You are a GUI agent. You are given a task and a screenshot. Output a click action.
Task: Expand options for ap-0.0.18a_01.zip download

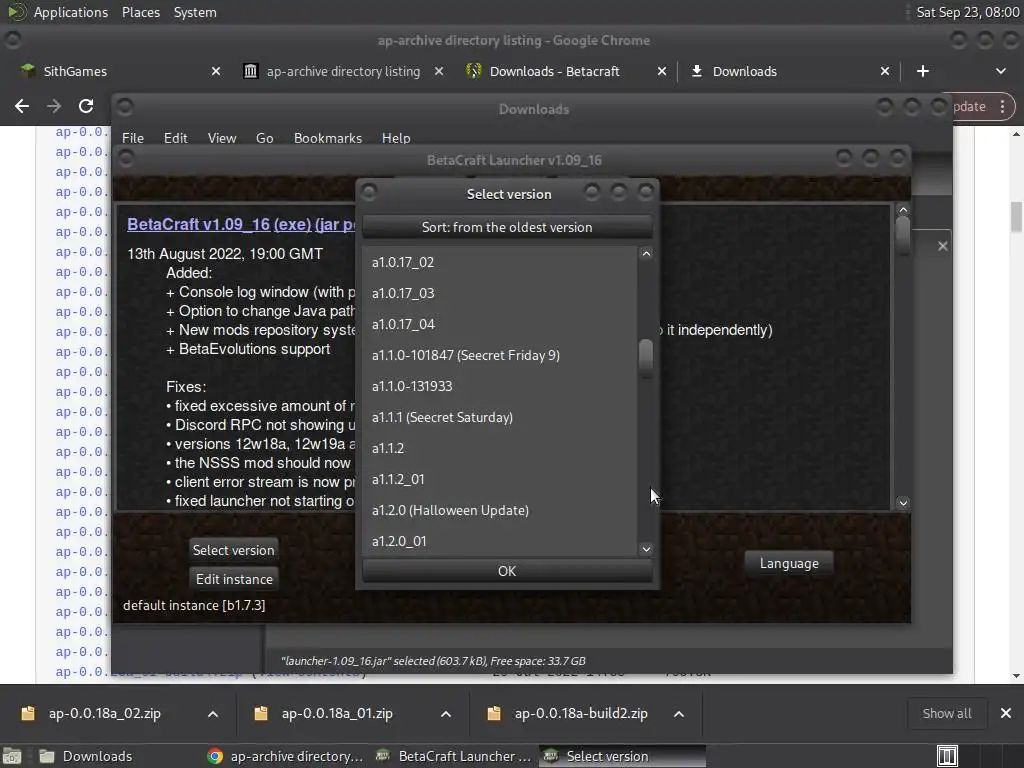point(446,714)
